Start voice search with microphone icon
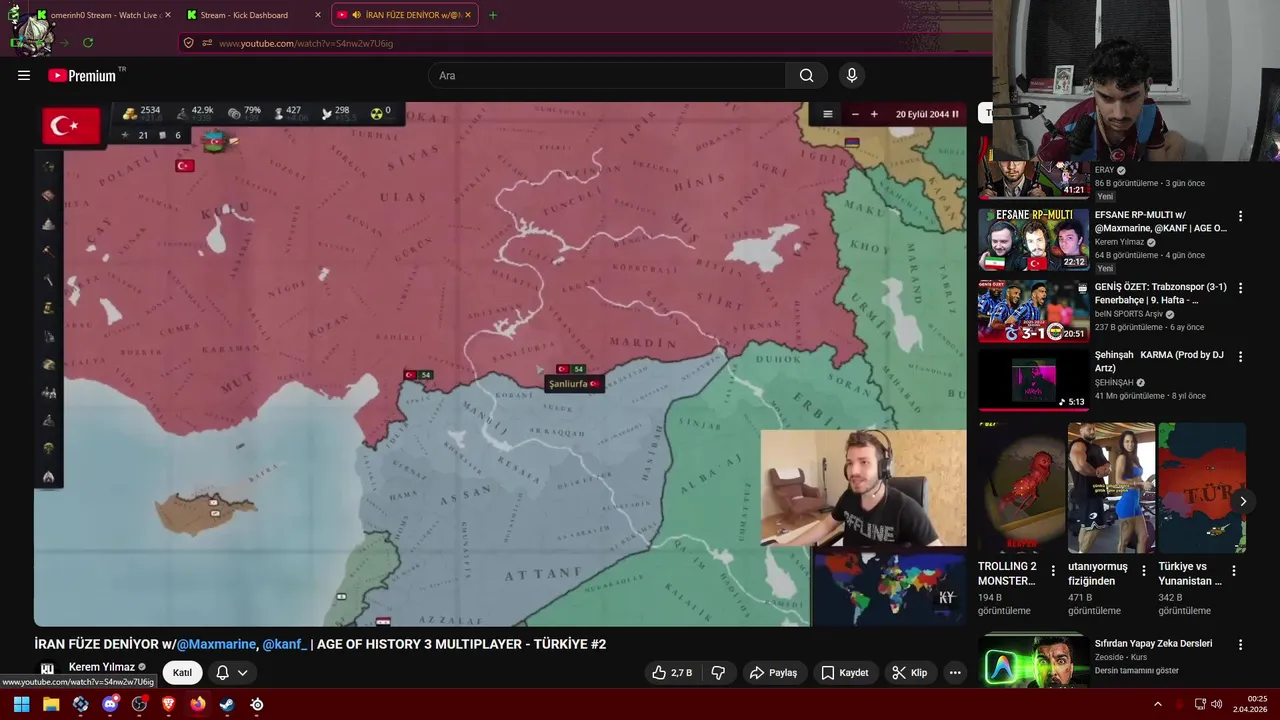 [x=852, y=75]
